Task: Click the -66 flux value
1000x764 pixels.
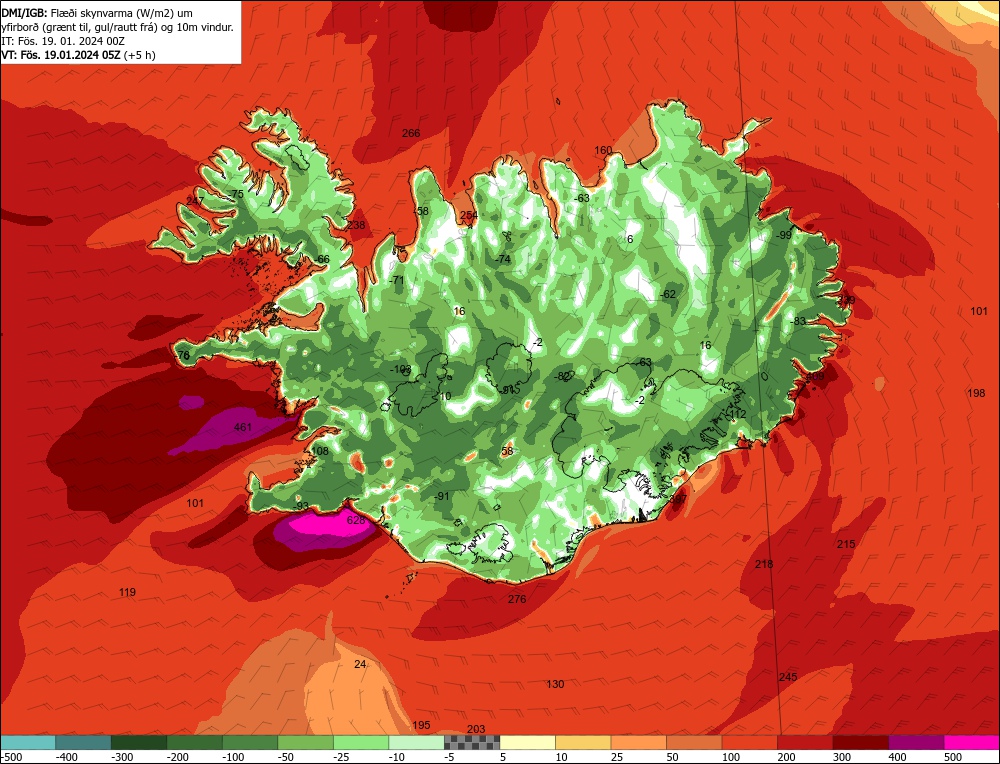Action: 322,259
